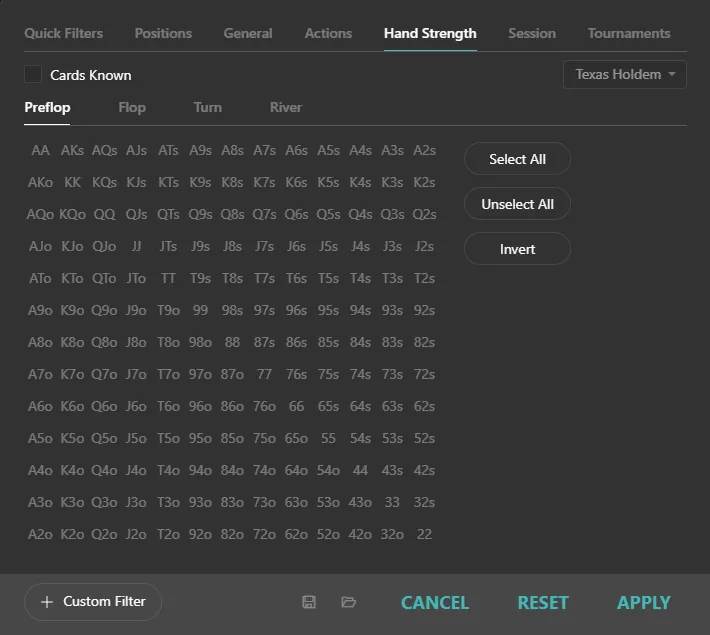The height and width of the screenshot is (635, 710).
Task: Go to the Tournaments tab
Action: tap(629, 33)
